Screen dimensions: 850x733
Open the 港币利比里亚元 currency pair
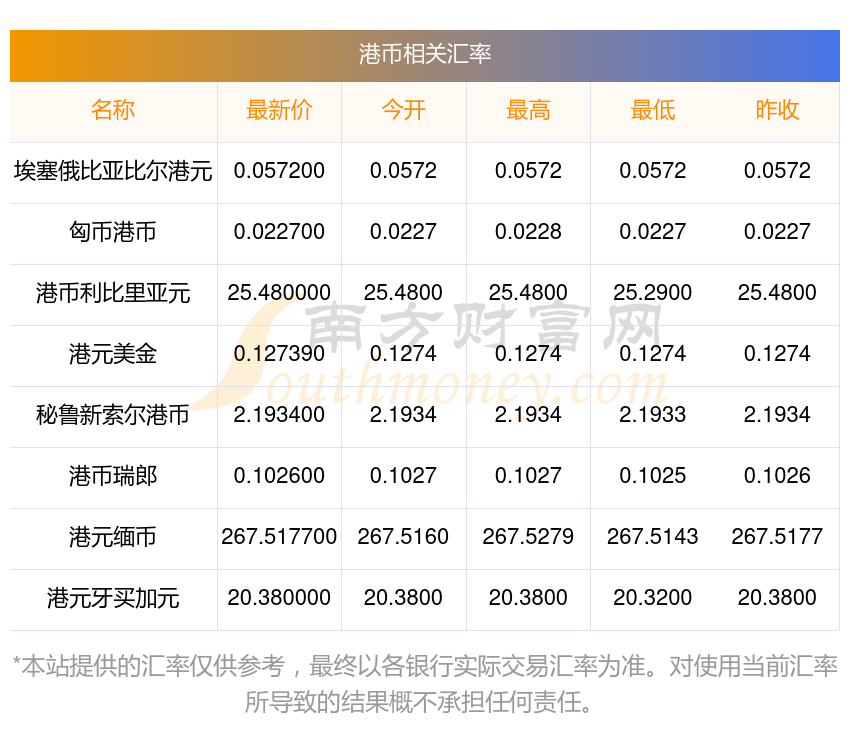pos(113,293)
